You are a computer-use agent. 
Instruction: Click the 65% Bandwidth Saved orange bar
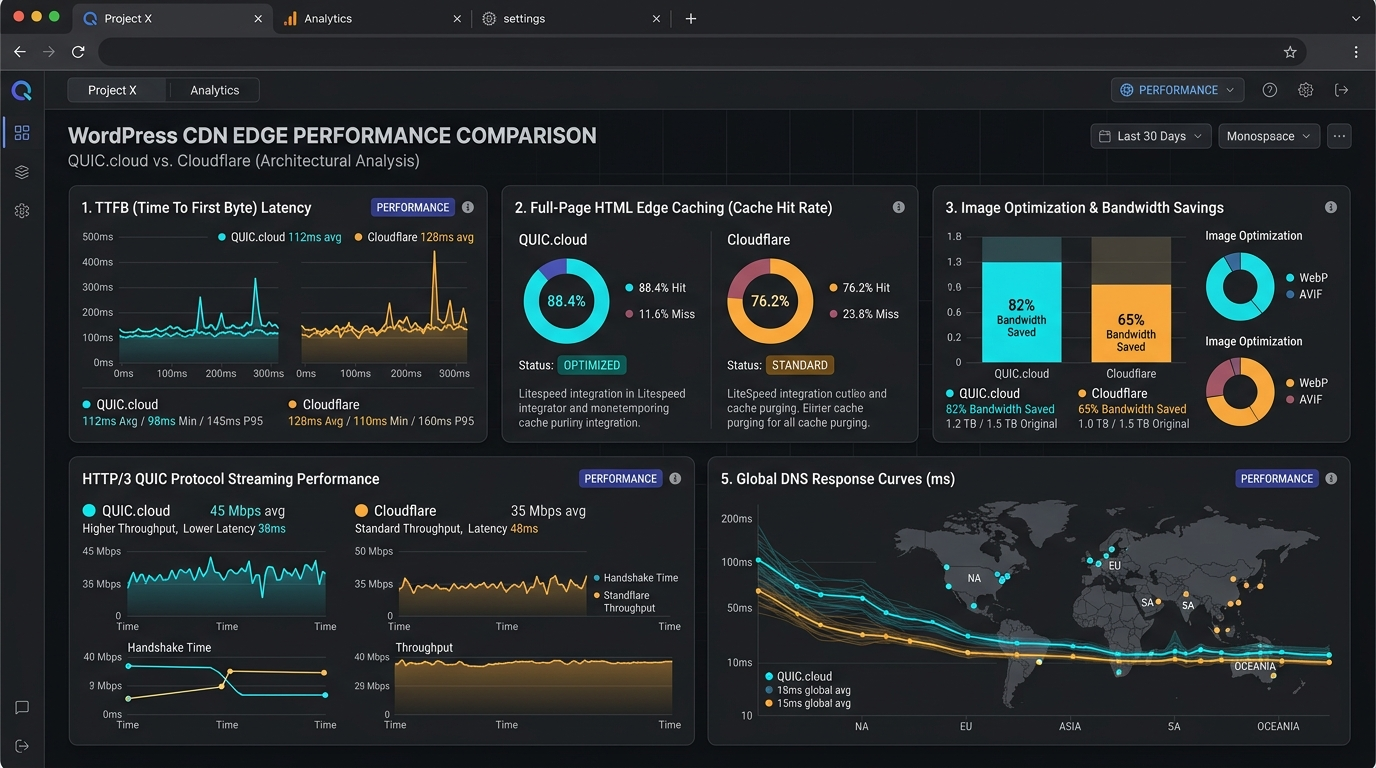tap(1131, 323)
